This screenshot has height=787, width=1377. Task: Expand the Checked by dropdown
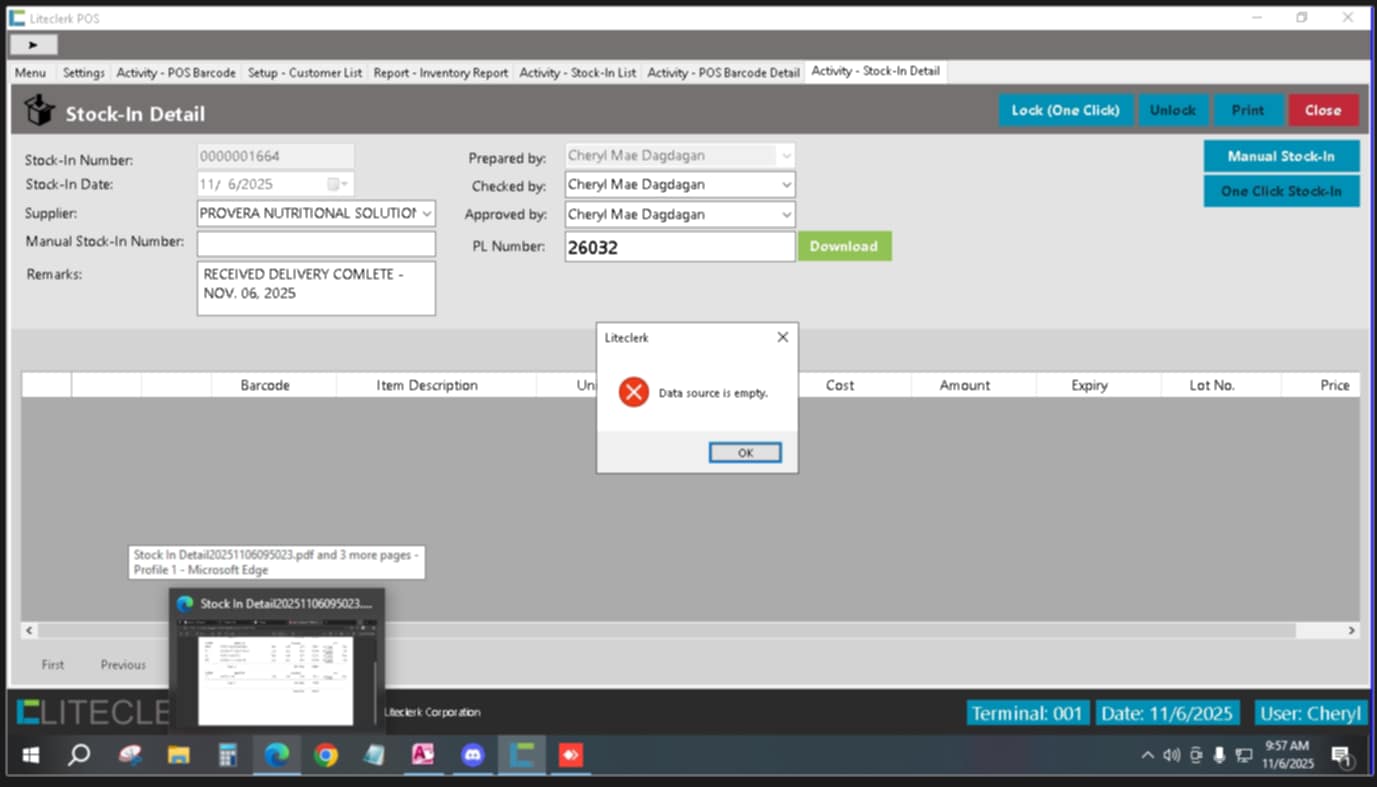click(786, 185)
